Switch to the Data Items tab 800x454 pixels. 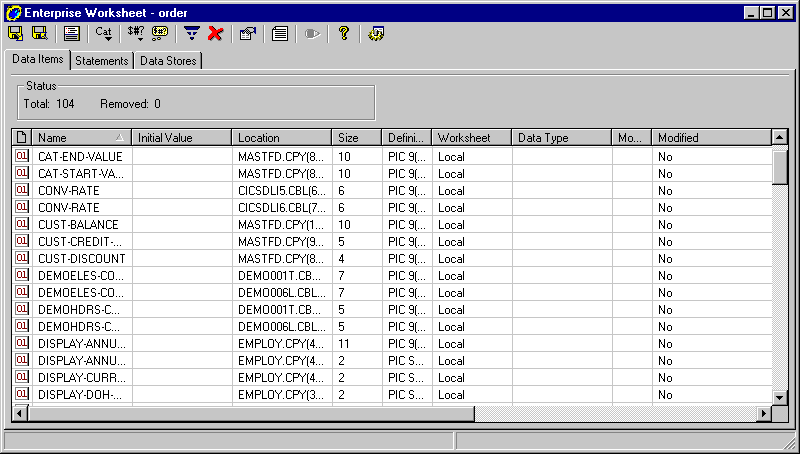click(38, 59)
